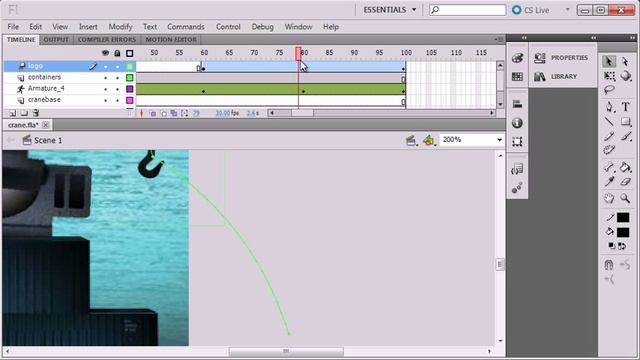Open the Info panel icon

(x=517, y=123)
